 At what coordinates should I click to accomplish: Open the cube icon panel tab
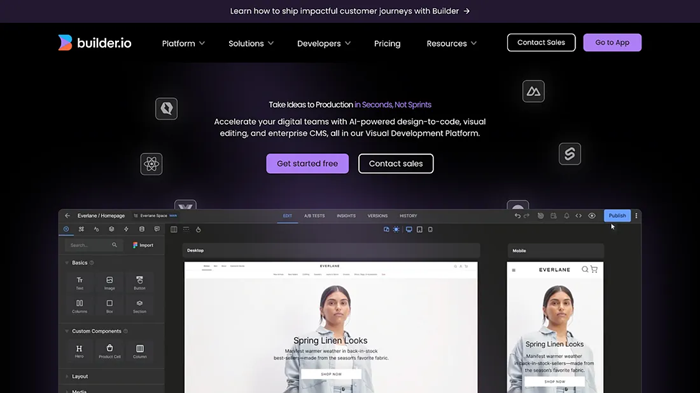(112, 229)
